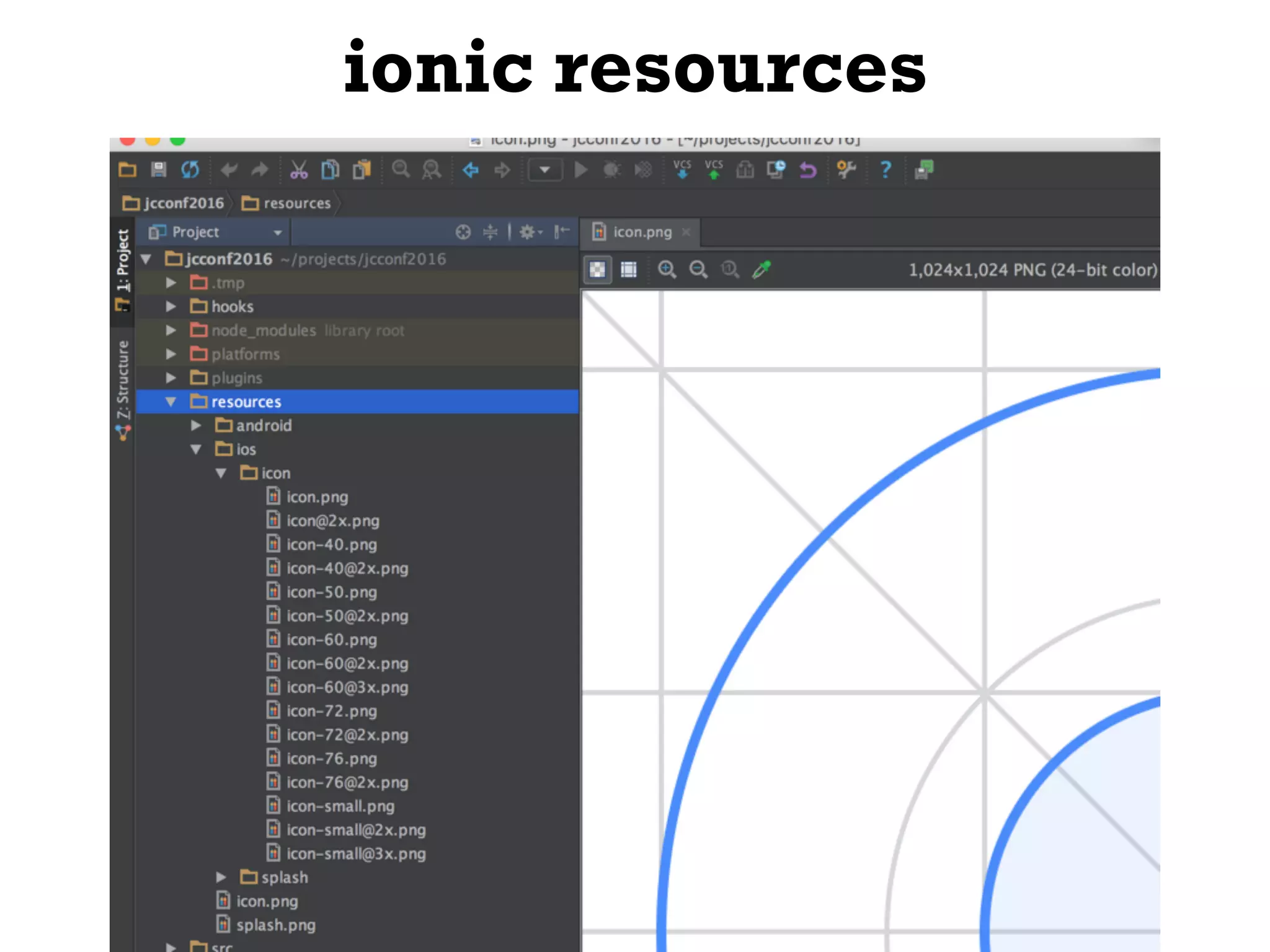Switch to the icon.png editor tab

click(x=642, y=232)
